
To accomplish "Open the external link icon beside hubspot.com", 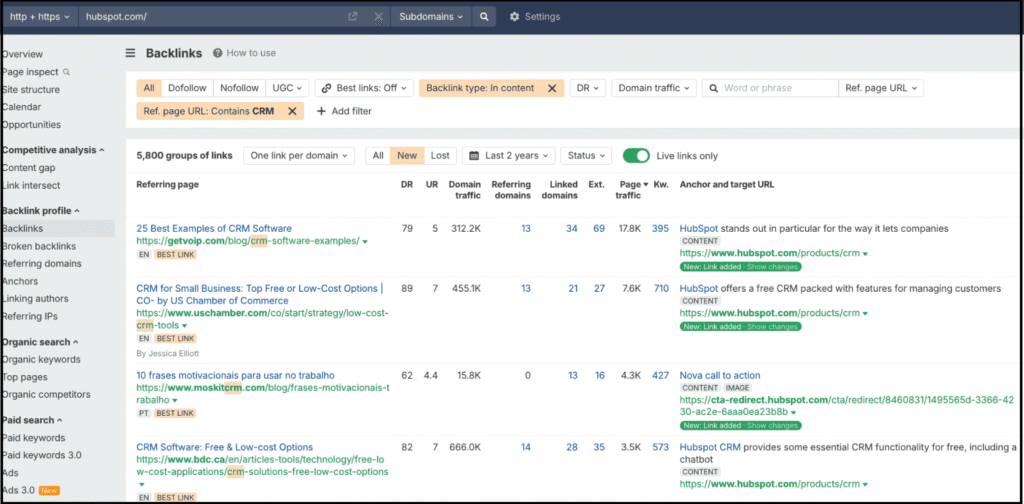I will coord(353,17).
